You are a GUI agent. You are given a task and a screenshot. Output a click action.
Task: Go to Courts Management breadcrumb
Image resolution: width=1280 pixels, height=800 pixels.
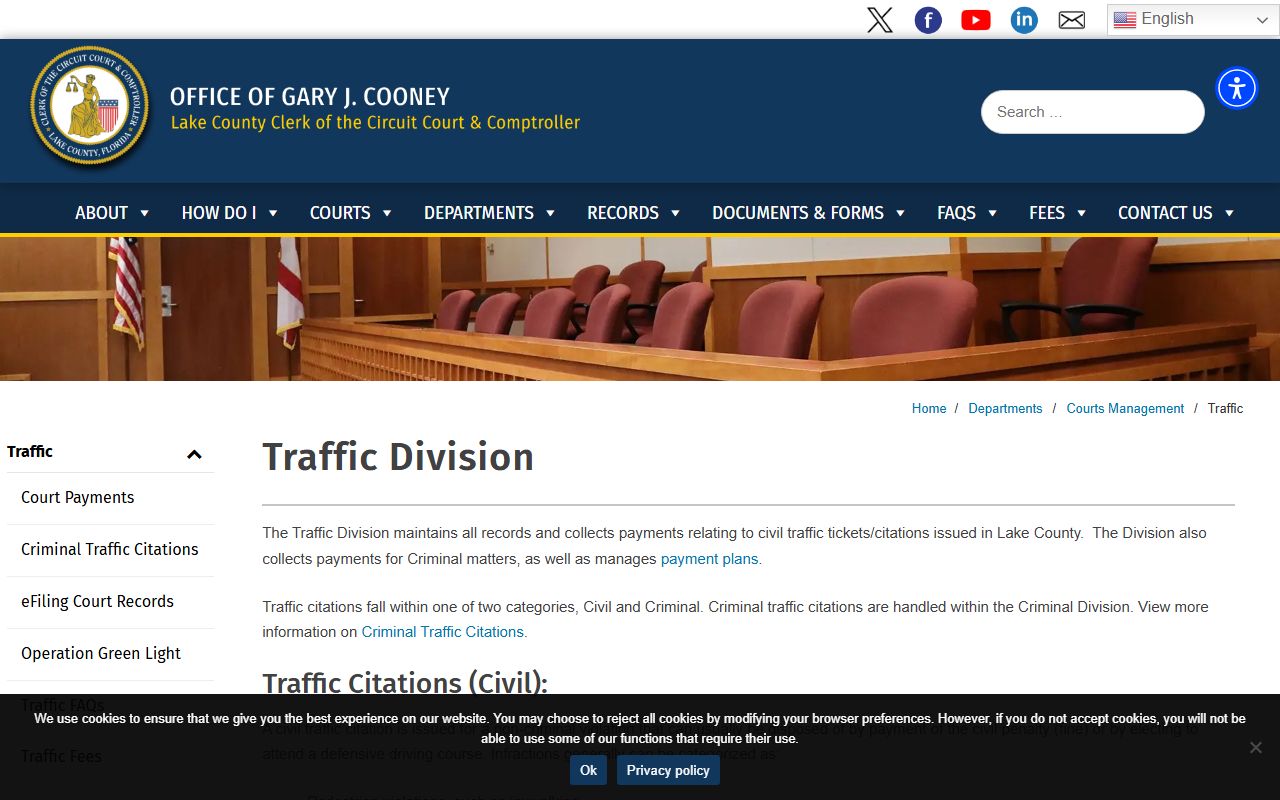point(1125,408)
